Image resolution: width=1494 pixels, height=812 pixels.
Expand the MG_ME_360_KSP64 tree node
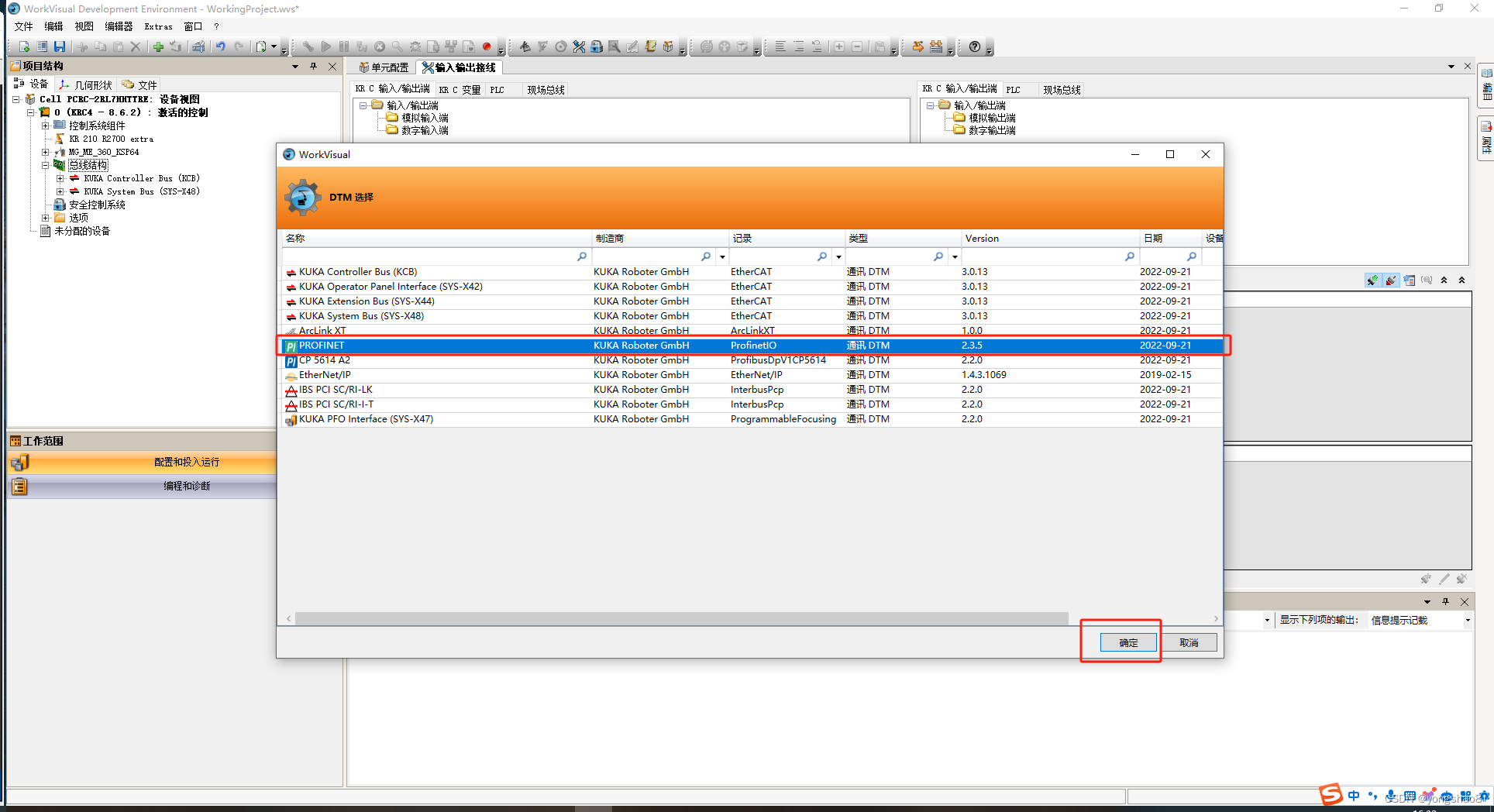(46, 152)
